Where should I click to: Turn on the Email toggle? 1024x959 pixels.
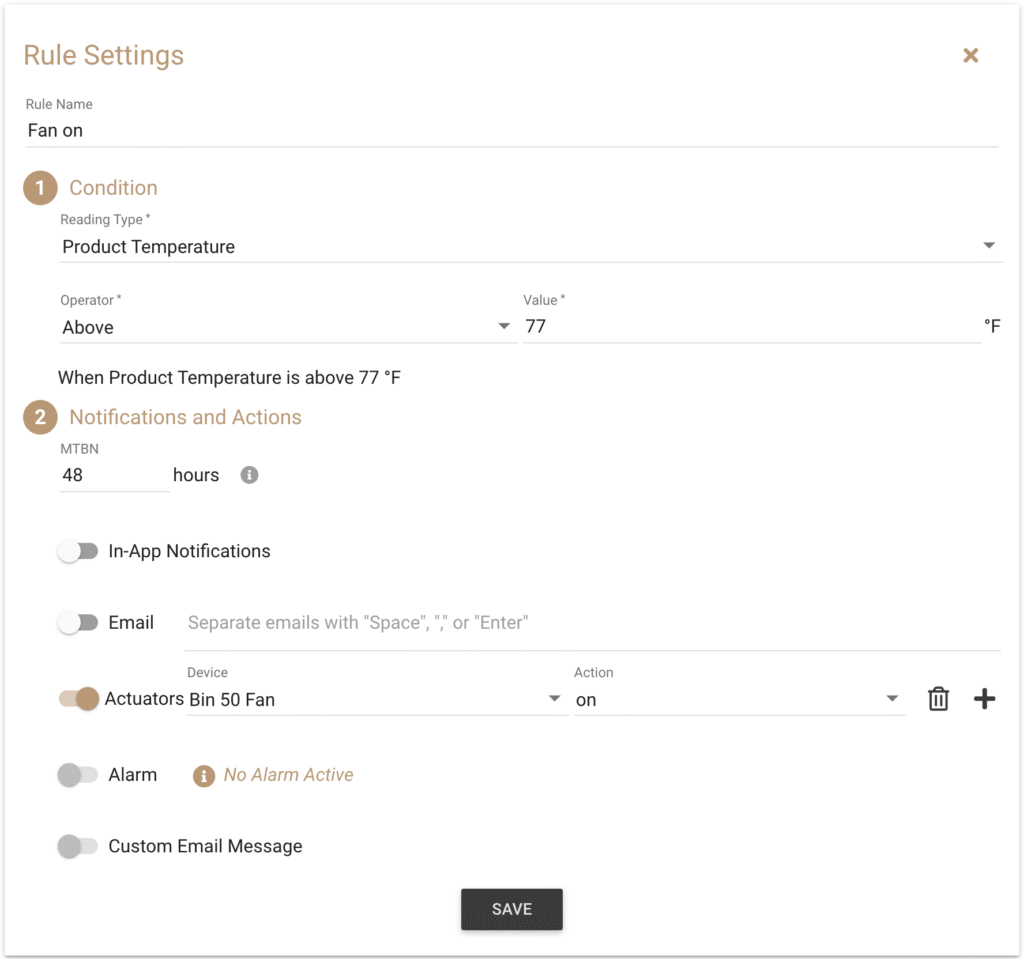(x=78, y=623)
